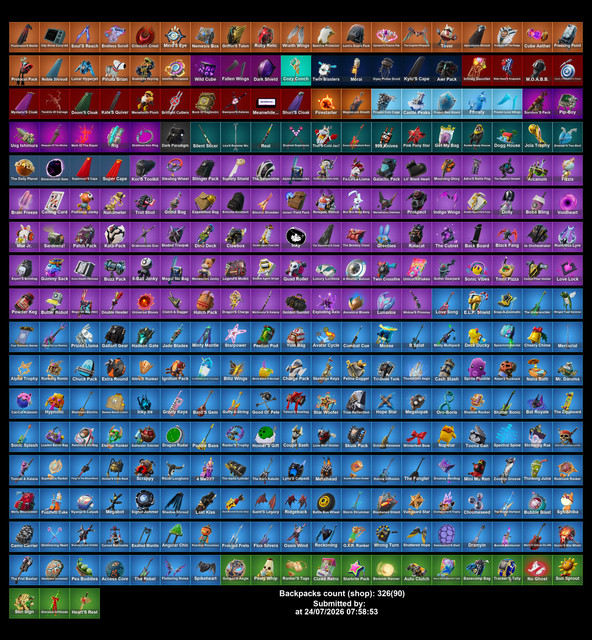Select the Ridgeback wings tile
592x640 pixels.
[296, 503]
